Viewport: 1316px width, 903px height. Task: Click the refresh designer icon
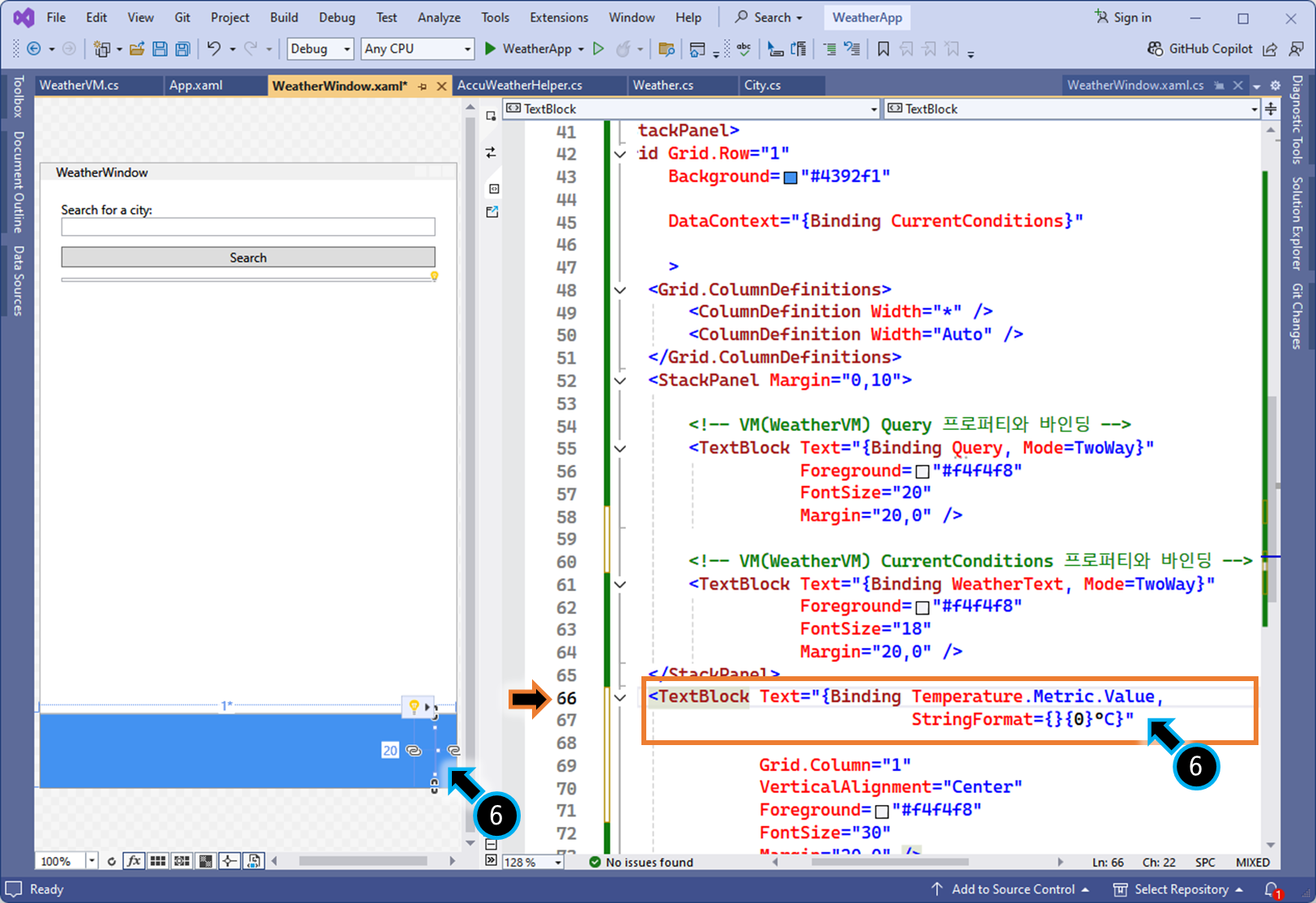click(x=112, y=861)
